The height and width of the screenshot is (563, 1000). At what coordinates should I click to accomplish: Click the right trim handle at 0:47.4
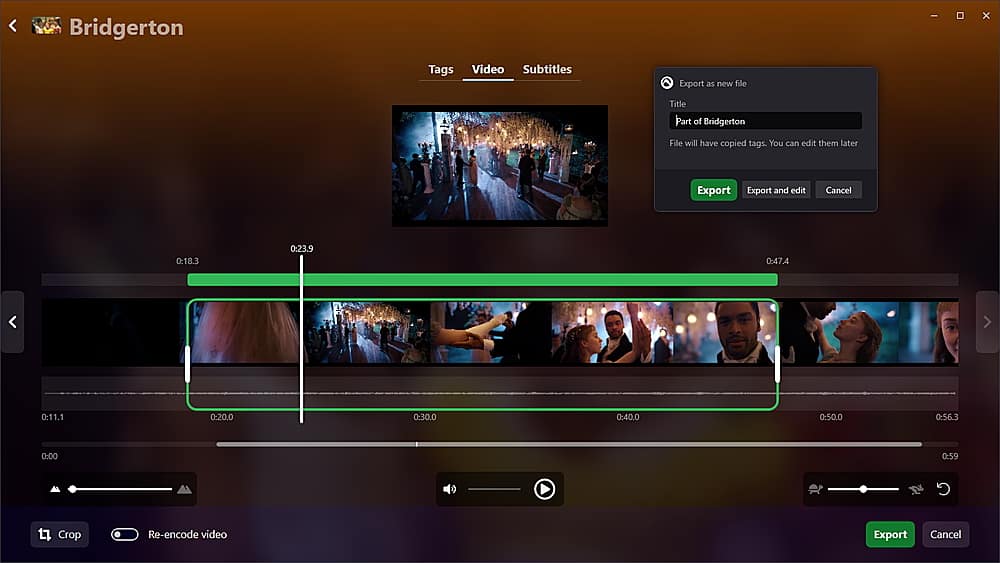tap(777, 363)
